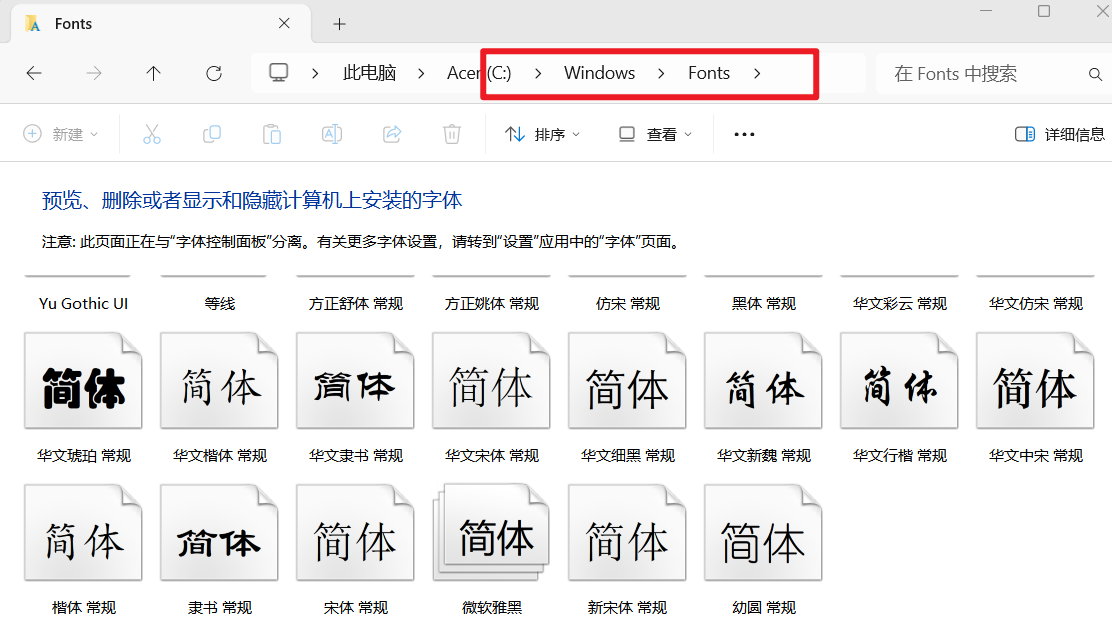Image resolution: width=1112 pixels, height=625 pixels.
Task: Open the 新建 dropdown
Action: (x=61, y=134)
